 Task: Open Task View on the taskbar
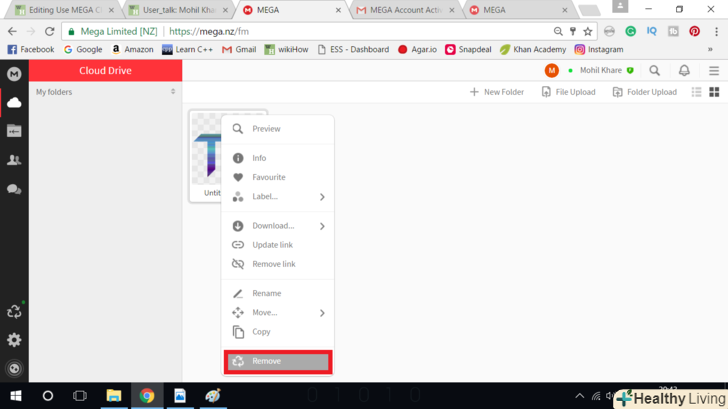80,396
